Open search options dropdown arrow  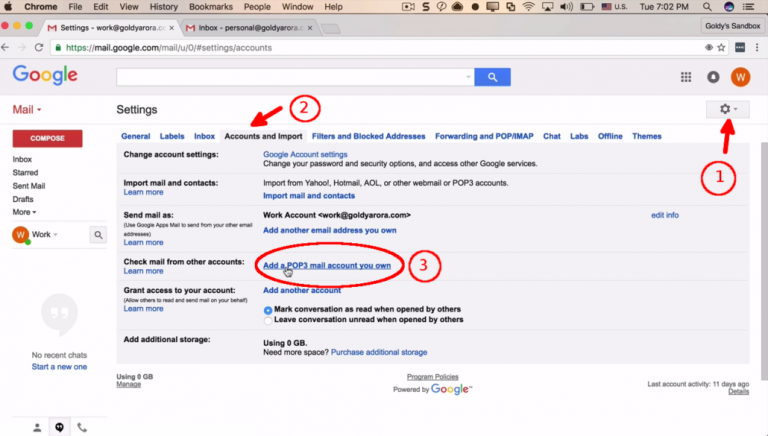tap(468, 77)
